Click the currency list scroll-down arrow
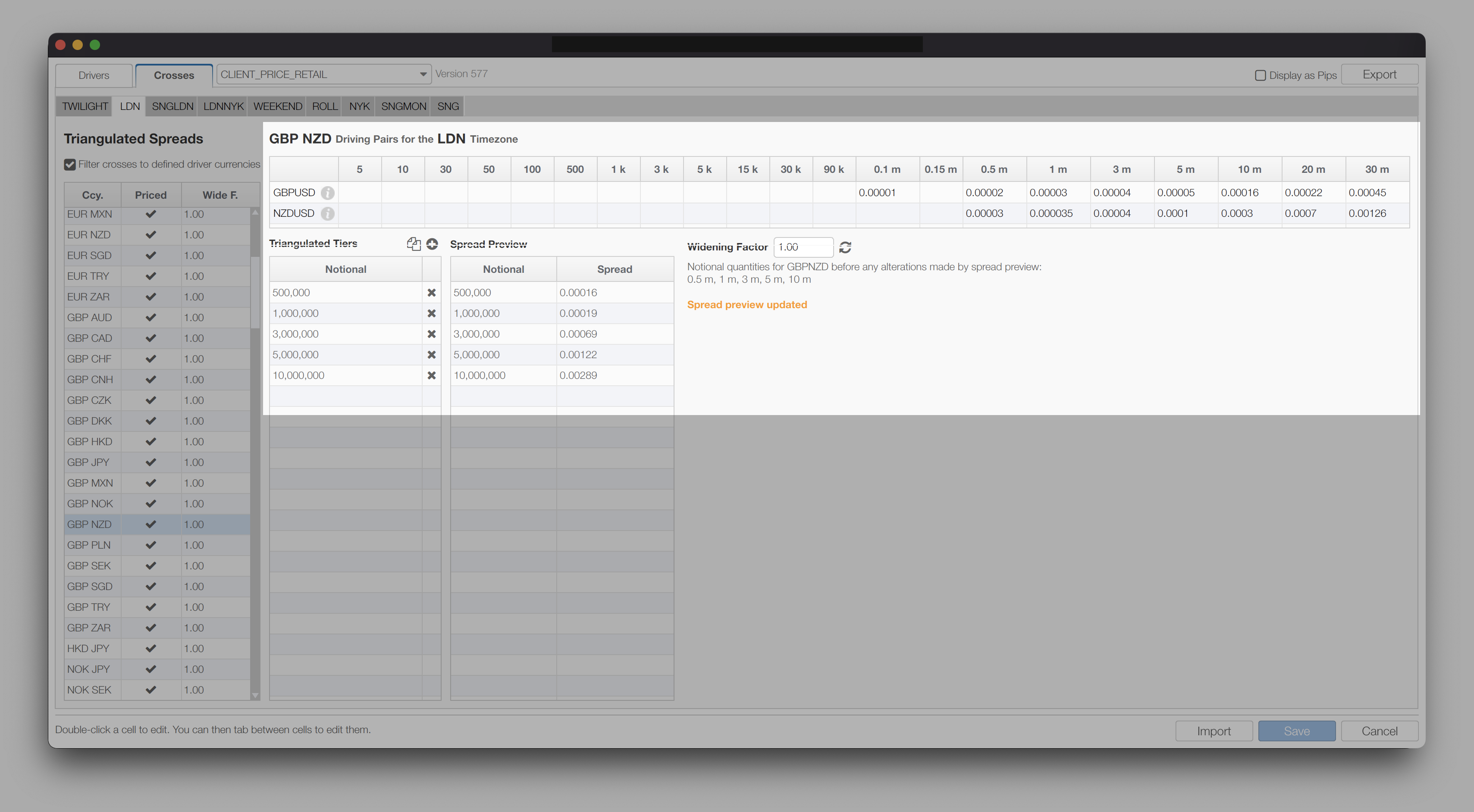This screenshot has height=812, width=1474. [x=255, y=695]
